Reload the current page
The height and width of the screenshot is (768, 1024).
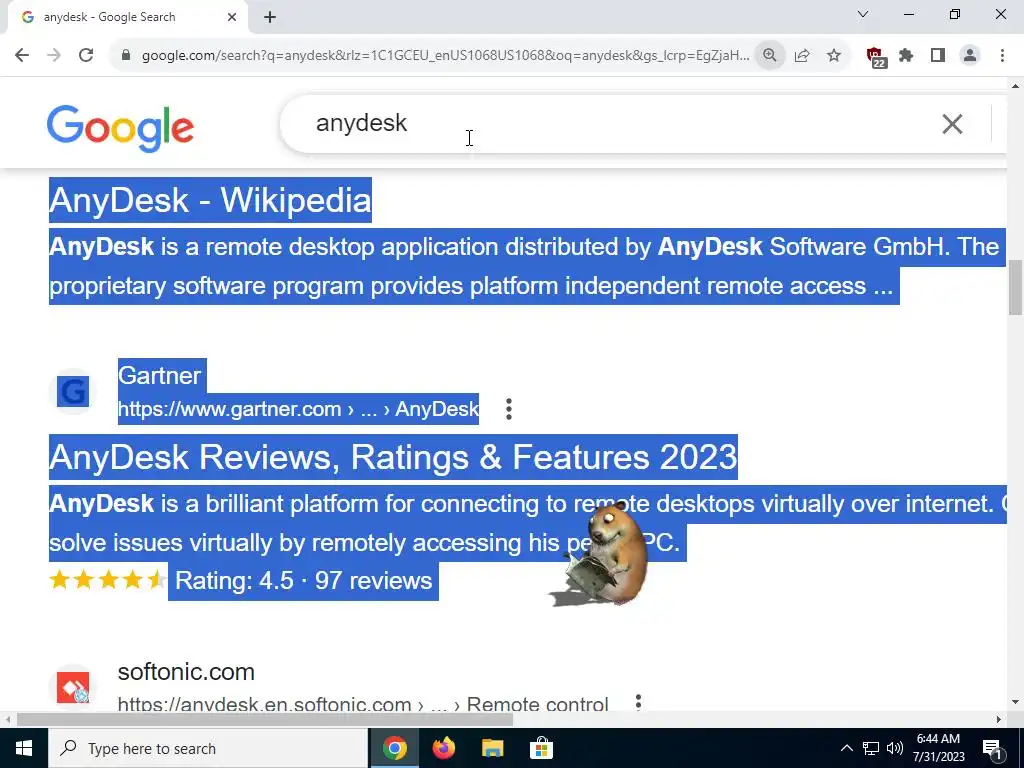(x=86, y=55)
